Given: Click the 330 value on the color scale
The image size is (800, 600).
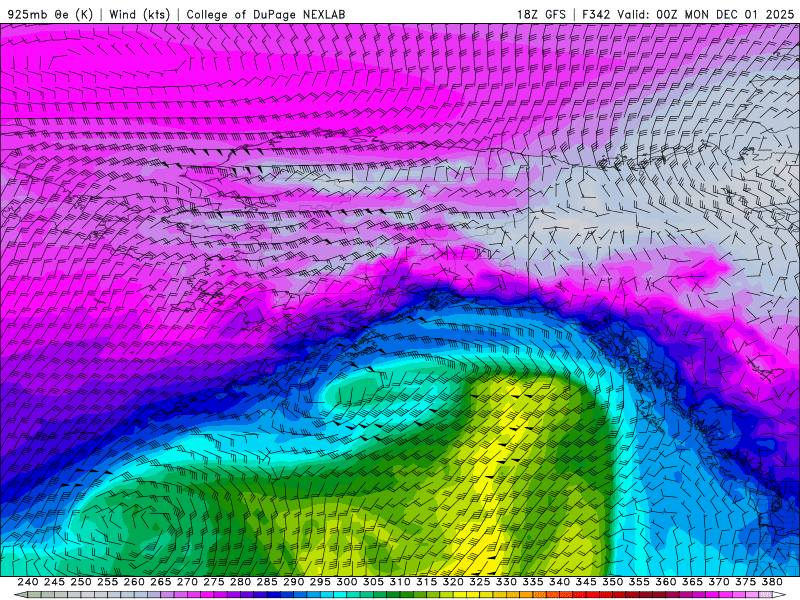Looking at the screenshot, I should 506,582.
